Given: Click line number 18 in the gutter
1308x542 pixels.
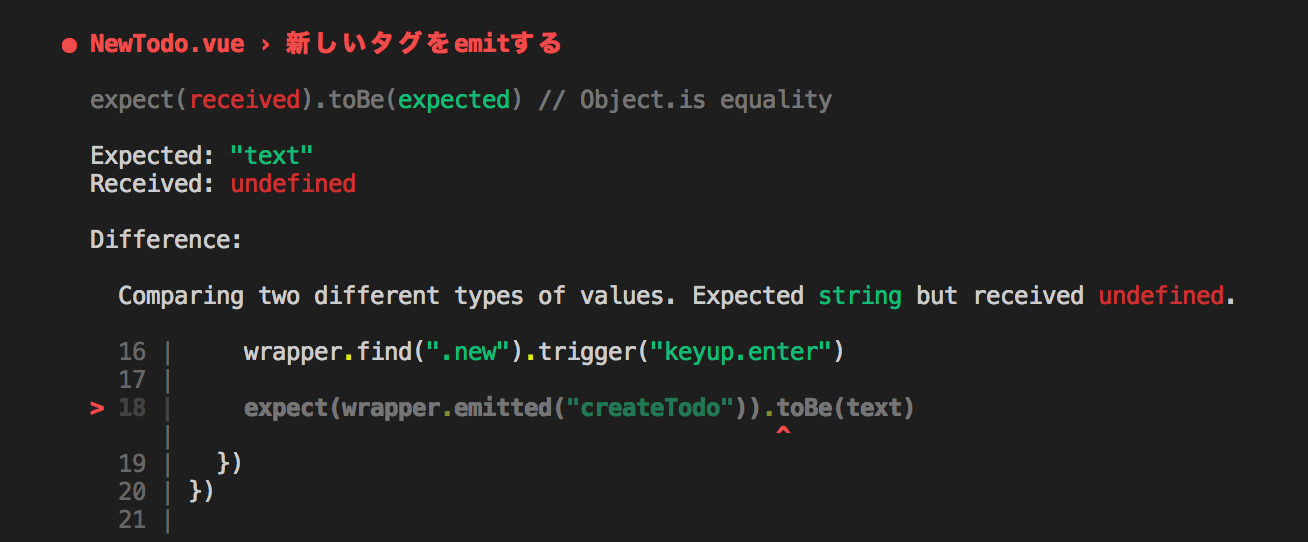Looking at the screenshot, I should (x=132, y=408).
